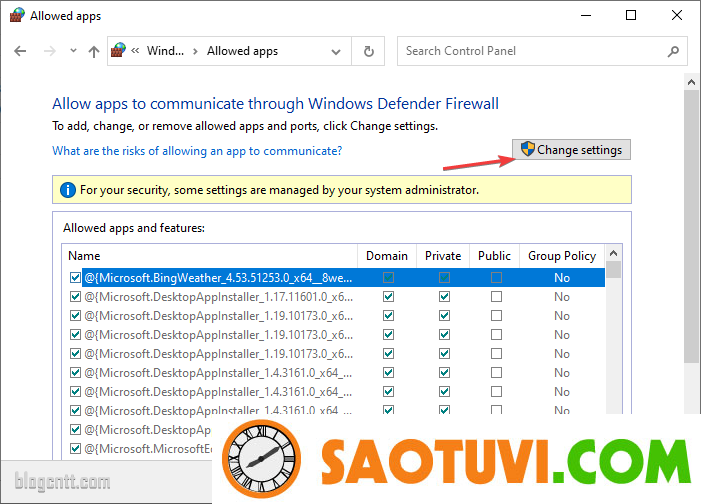
Task: Maximize the Allowed apps window
Action: click(x=631, y=15)
